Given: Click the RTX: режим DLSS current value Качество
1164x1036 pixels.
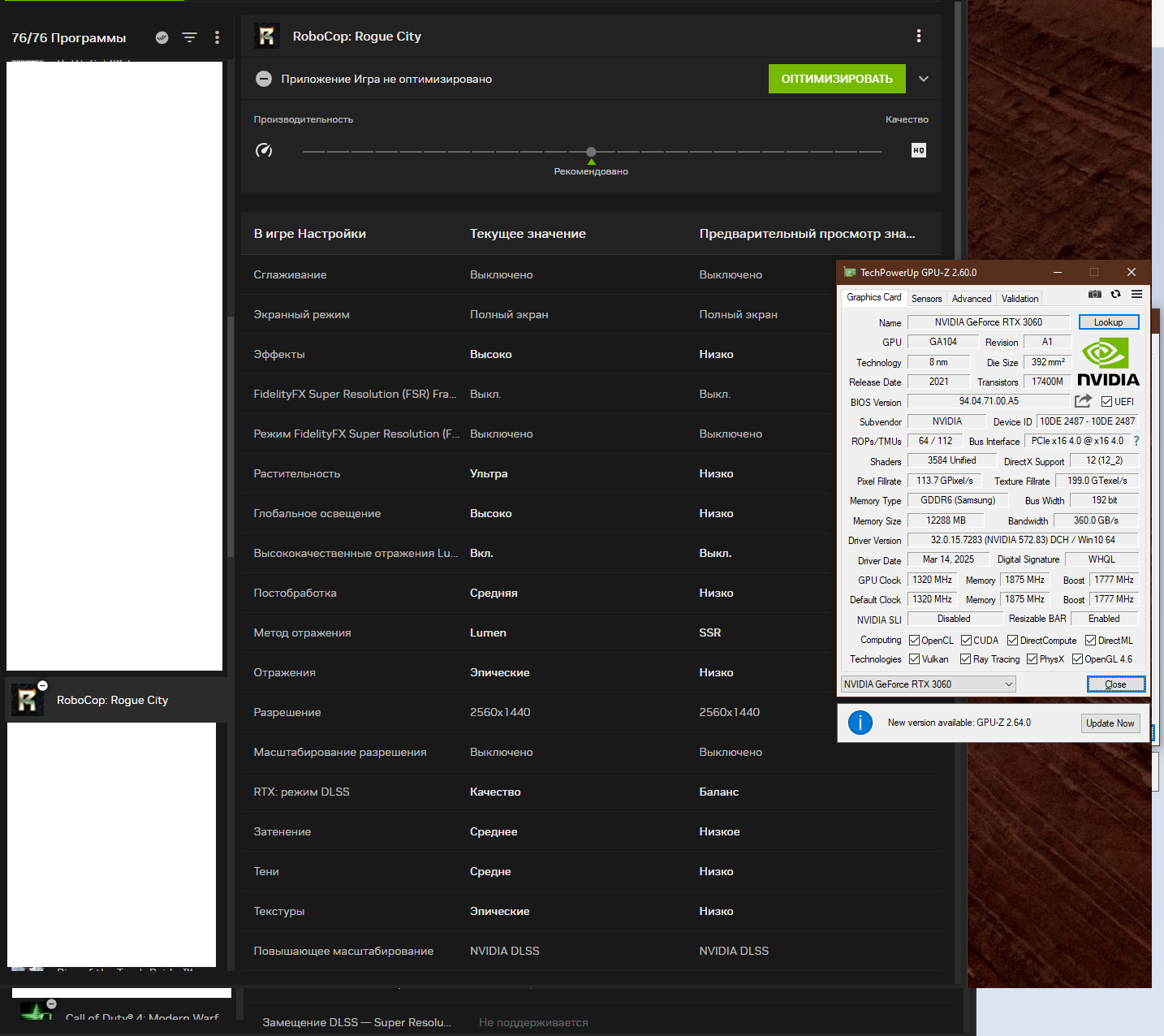Looking at the screenshot, I should pyautogui.click(x=495, y=792).
